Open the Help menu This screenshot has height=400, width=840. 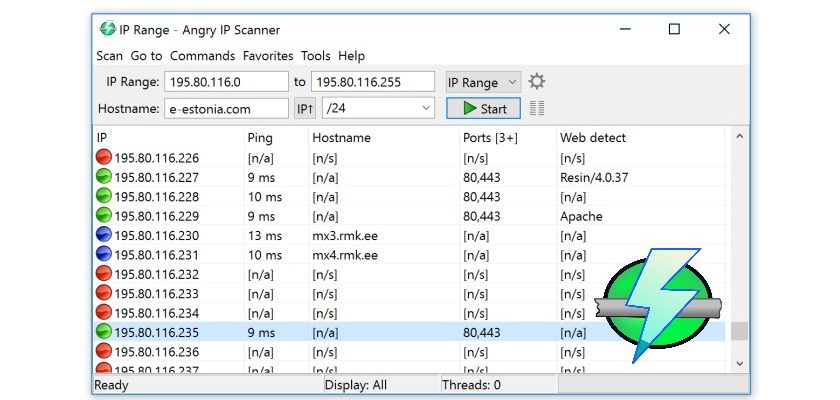click(351, 56)
